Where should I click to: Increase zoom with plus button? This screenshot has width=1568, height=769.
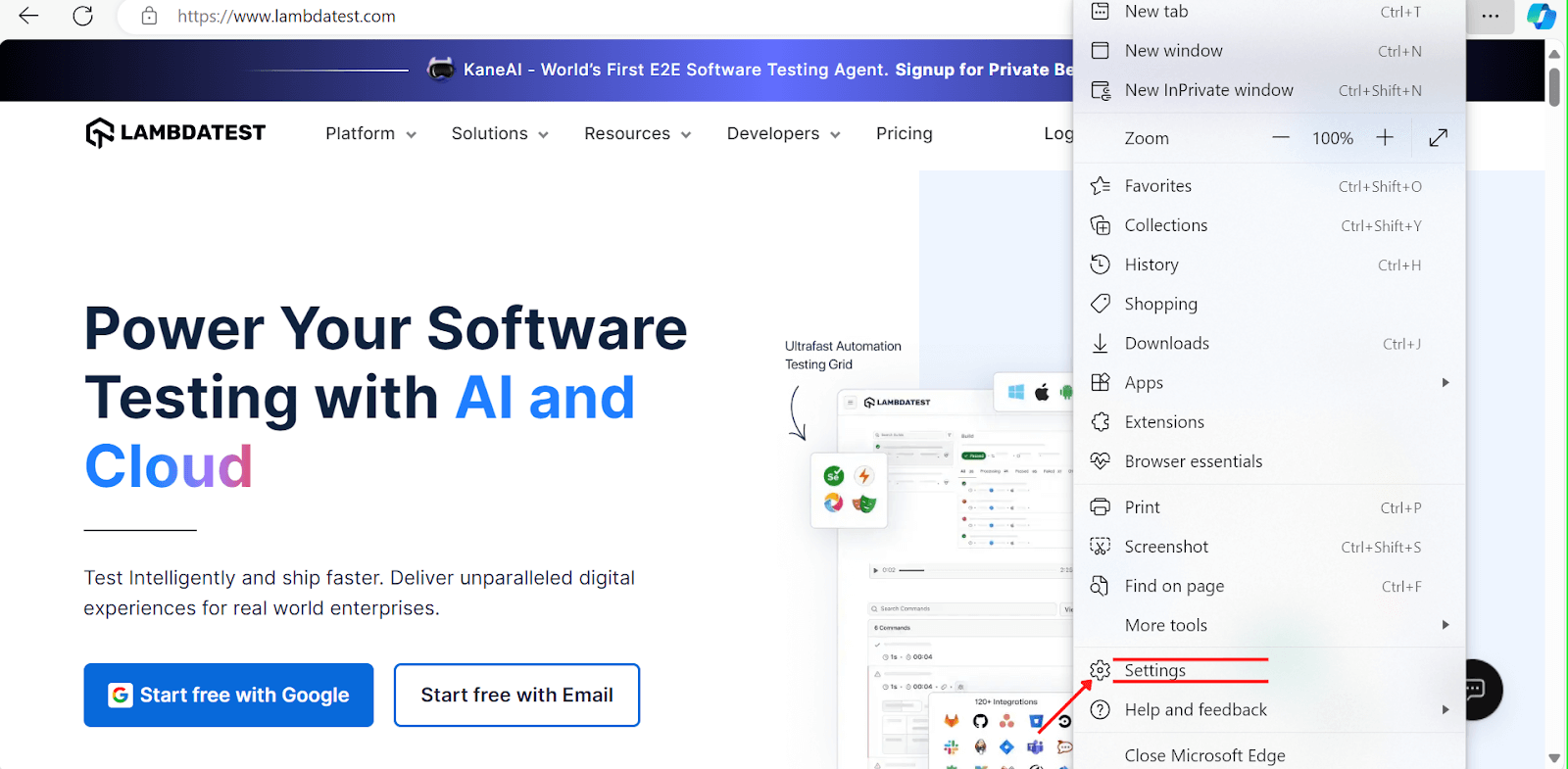(1384, 138)
